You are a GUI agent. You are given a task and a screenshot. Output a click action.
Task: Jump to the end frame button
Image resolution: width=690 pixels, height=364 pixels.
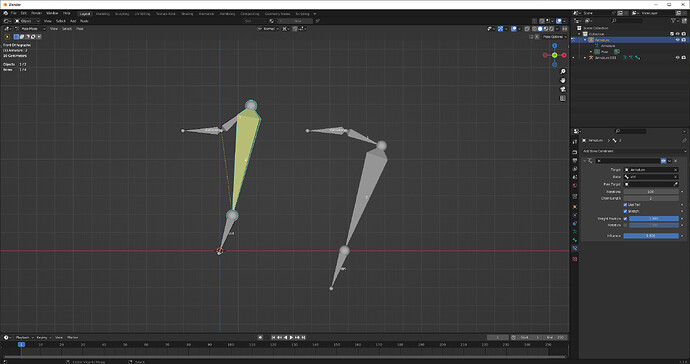click(303, 338)
